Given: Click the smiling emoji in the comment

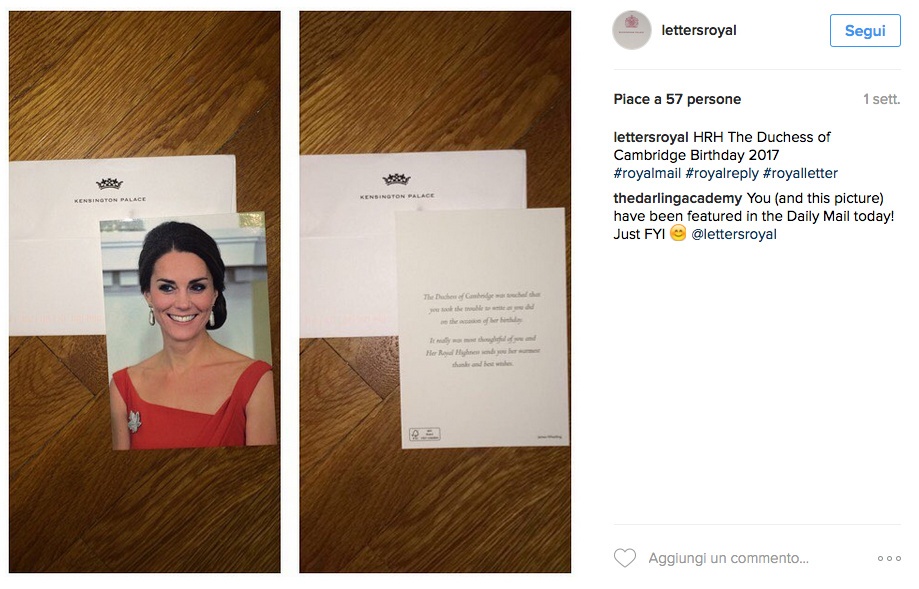Looking at the screenshot, I should (x=678, y=233).
